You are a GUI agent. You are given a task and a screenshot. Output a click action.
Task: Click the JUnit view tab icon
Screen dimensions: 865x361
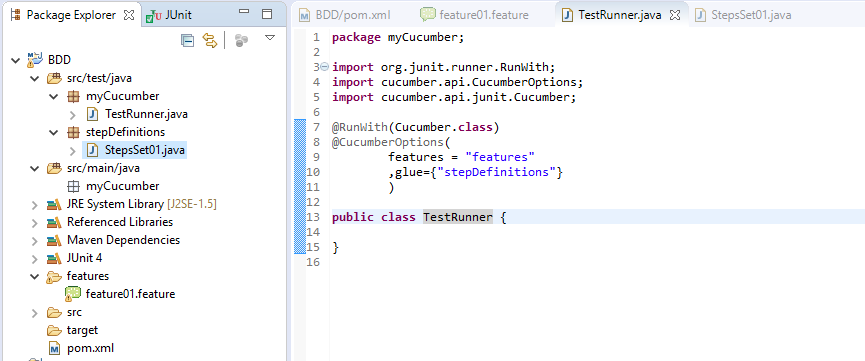[154, 16]
